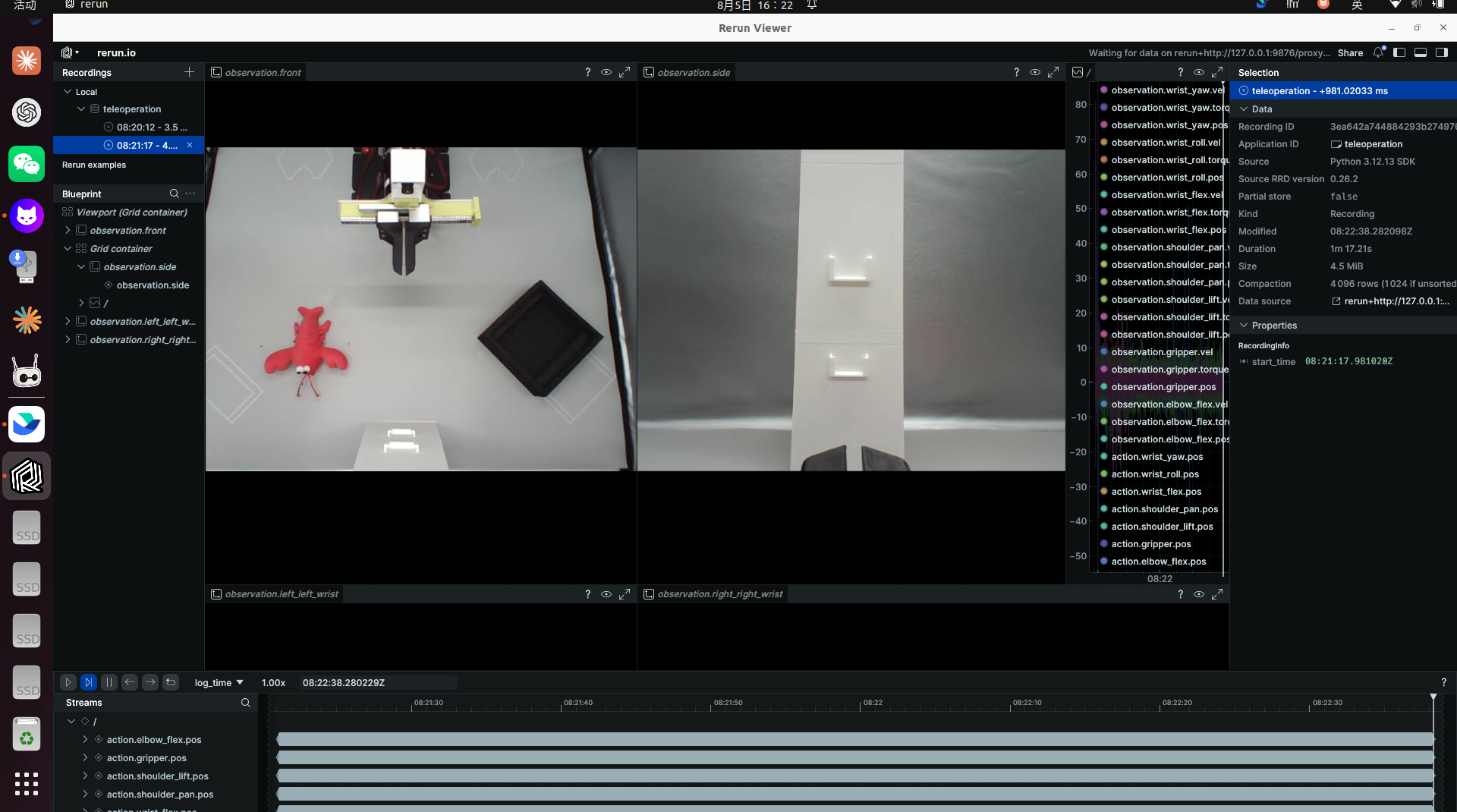The height and width of the screenshot is (812, 1457).
Task: Collapse the Local recordings group
Action: click(x=68, y=91)
